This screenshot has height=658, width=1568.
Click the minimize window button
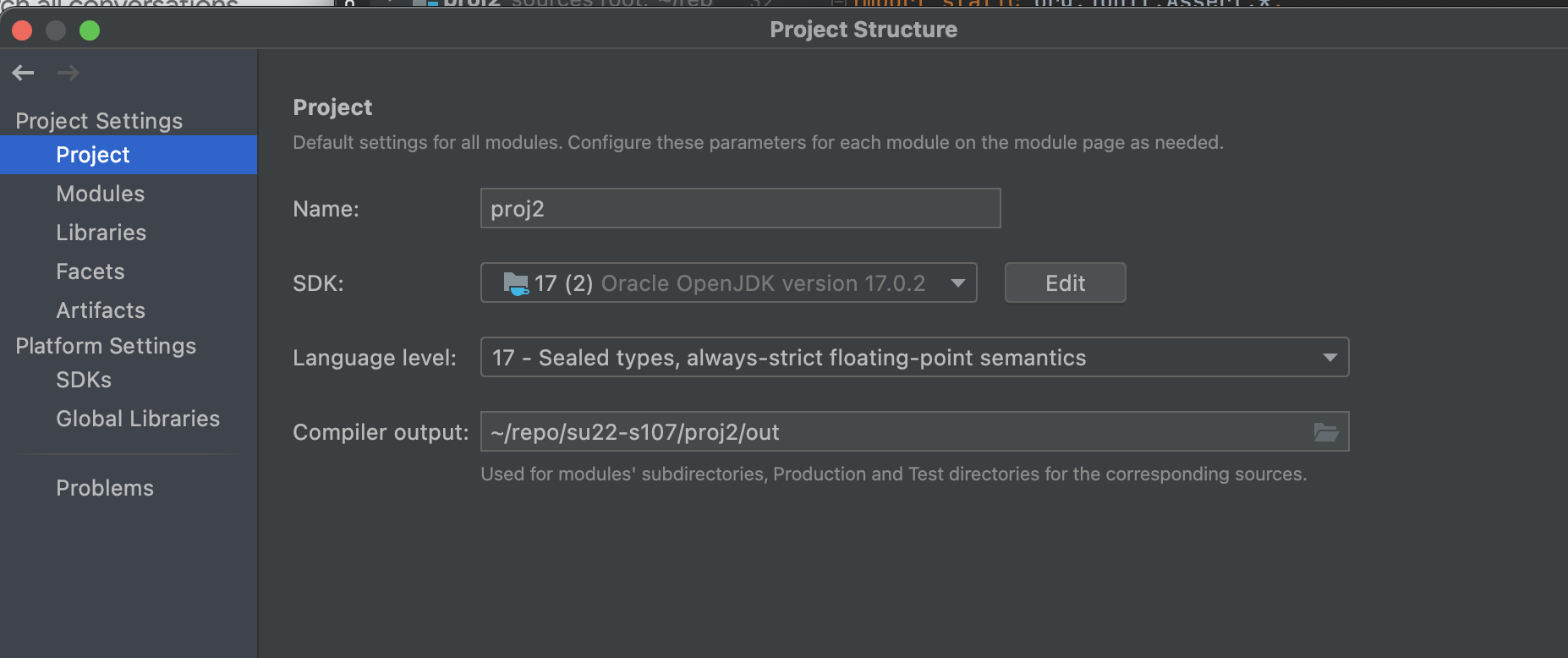pos(56,30)
